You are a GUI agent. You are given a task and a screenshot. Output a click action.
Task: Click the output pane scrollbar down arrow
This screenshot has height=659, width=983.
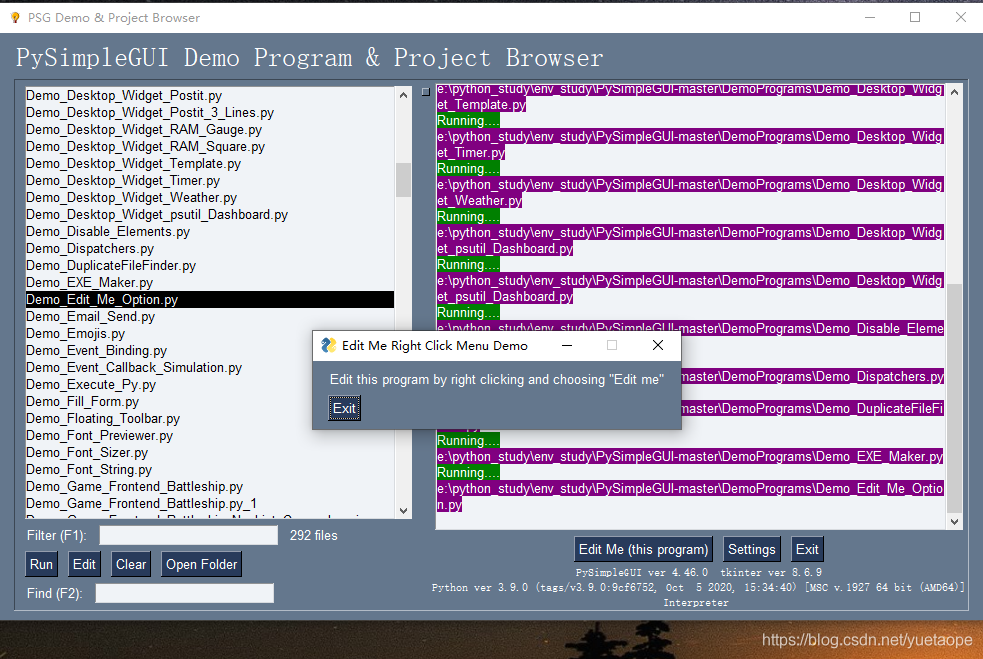point(954,522)
